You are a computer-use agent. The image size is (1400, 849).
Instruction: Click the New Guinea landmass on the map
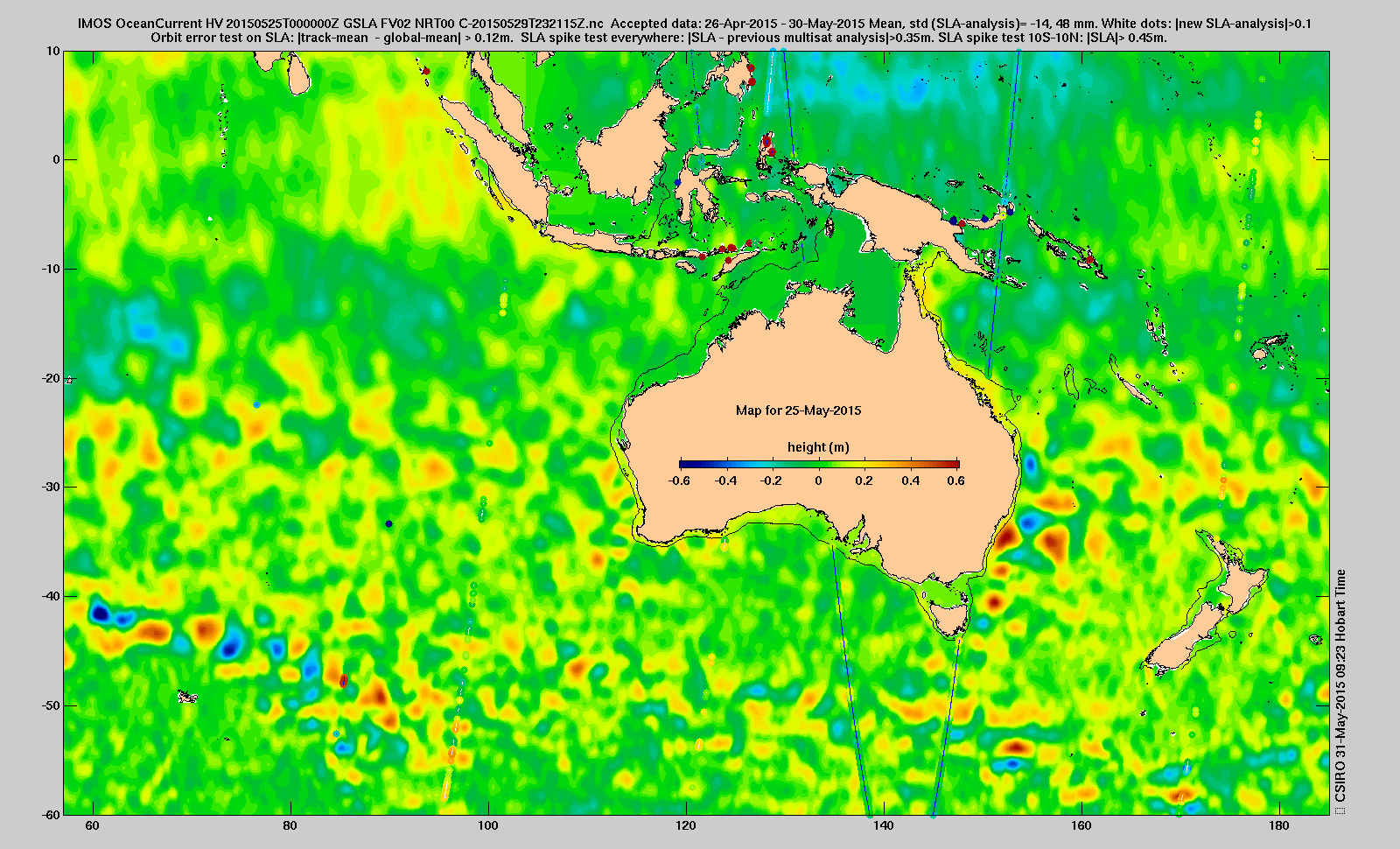pos(910,214)
